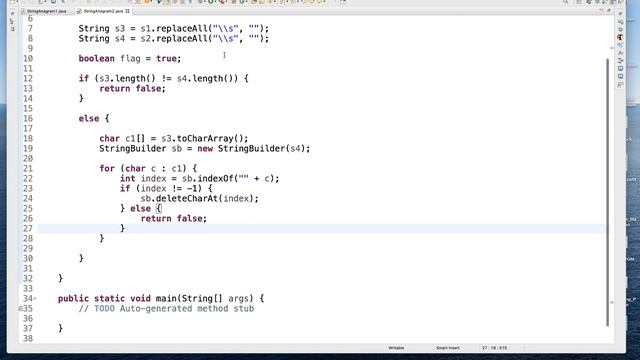
Task: Click the 'else {' keyword on line 16
Action: 94,119
